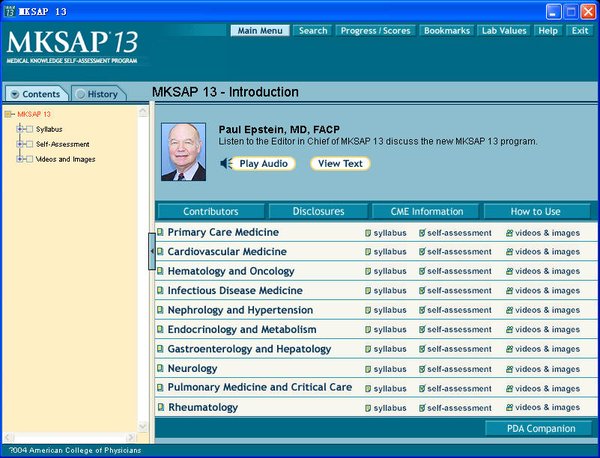Click the book icon before Infectious Disease Medicine
600x458 pixels.
click(x=160, y=290)
